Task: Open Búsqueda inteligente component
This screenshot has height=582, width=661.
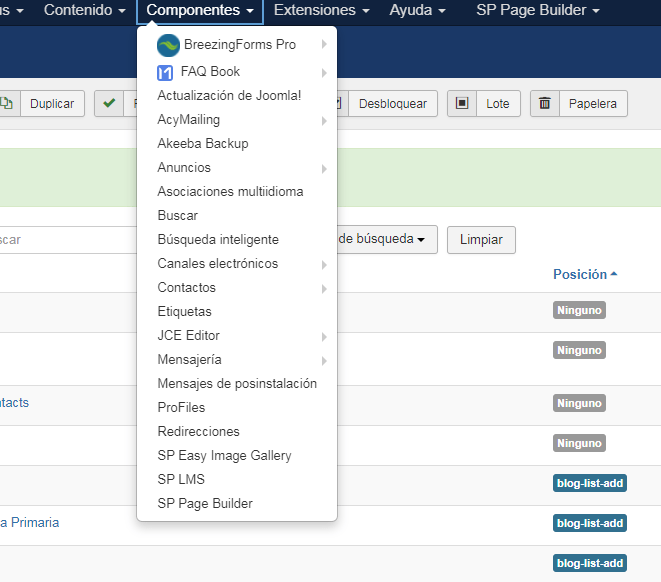Action: [218, 240]
